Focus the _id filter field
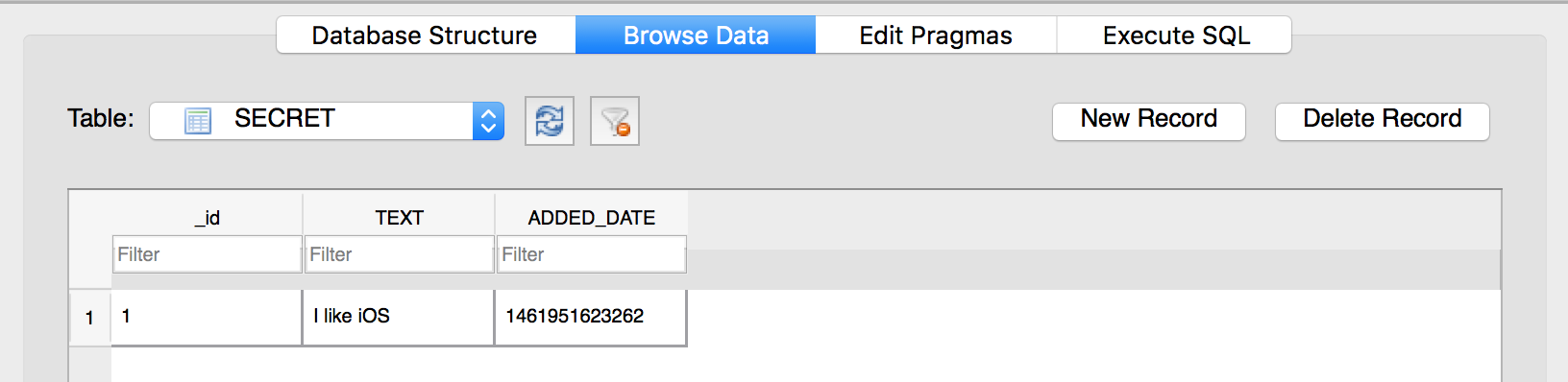The image size is (1568, 382). [208, 254]
